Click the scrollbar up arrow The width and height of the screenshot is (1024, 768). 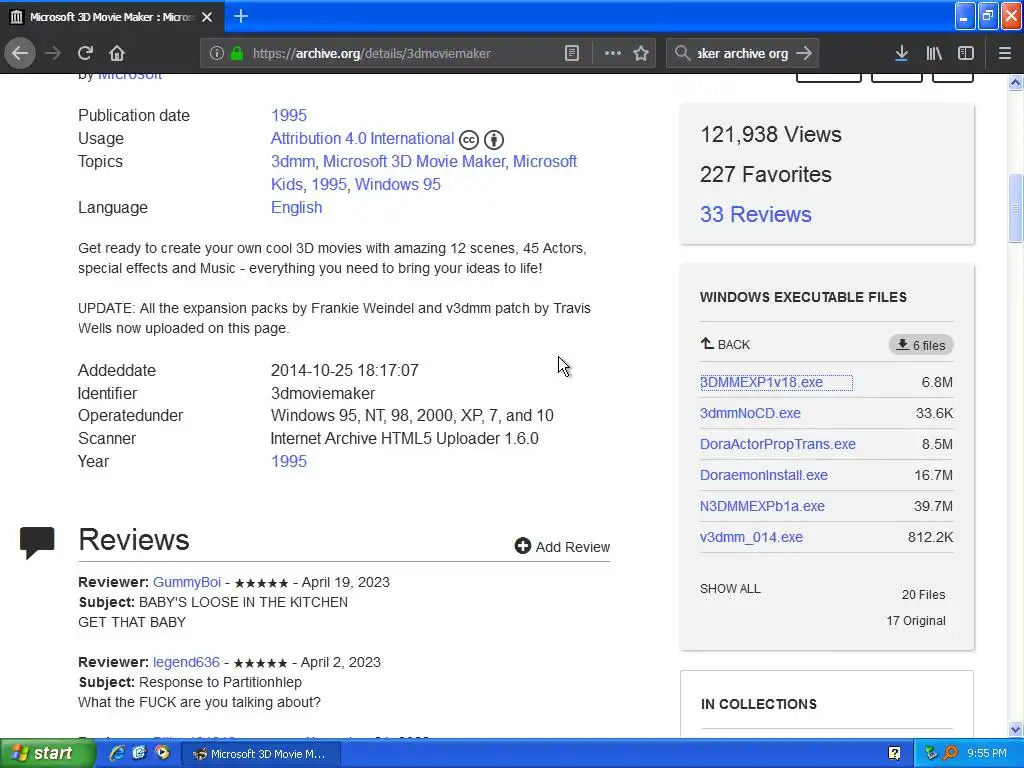pyautogui.click(x=1016, y=82)
